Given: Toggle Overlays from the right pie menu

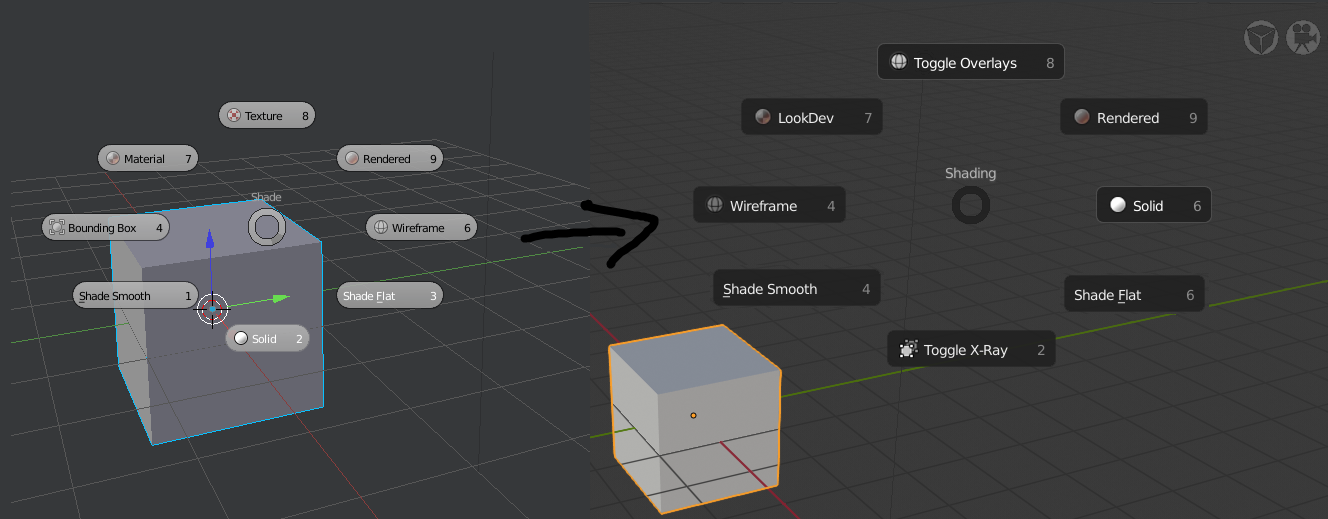Looking at the screenshot, I should click(x=971, y=62).
